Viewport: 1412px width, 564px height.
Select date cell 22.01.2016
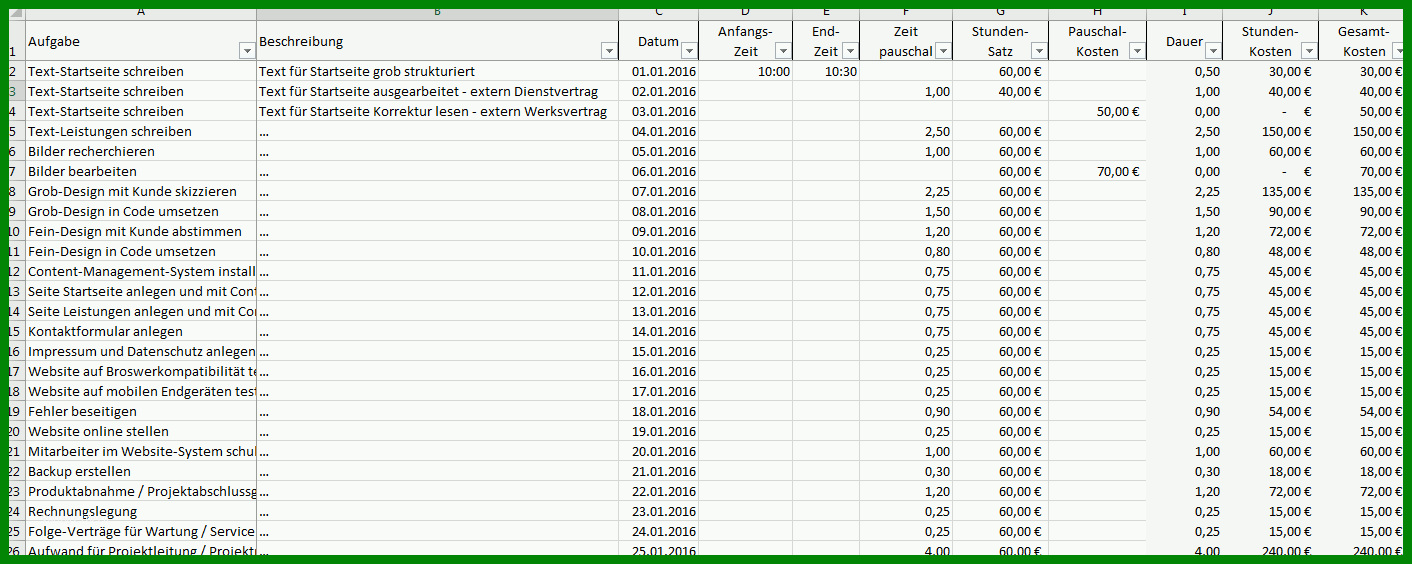[658, 491]
